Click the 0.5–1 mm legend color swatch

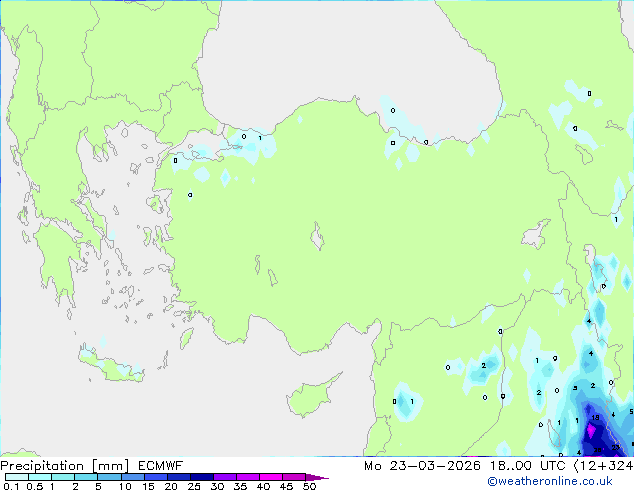pyautogui.click(x=40, y=477)
